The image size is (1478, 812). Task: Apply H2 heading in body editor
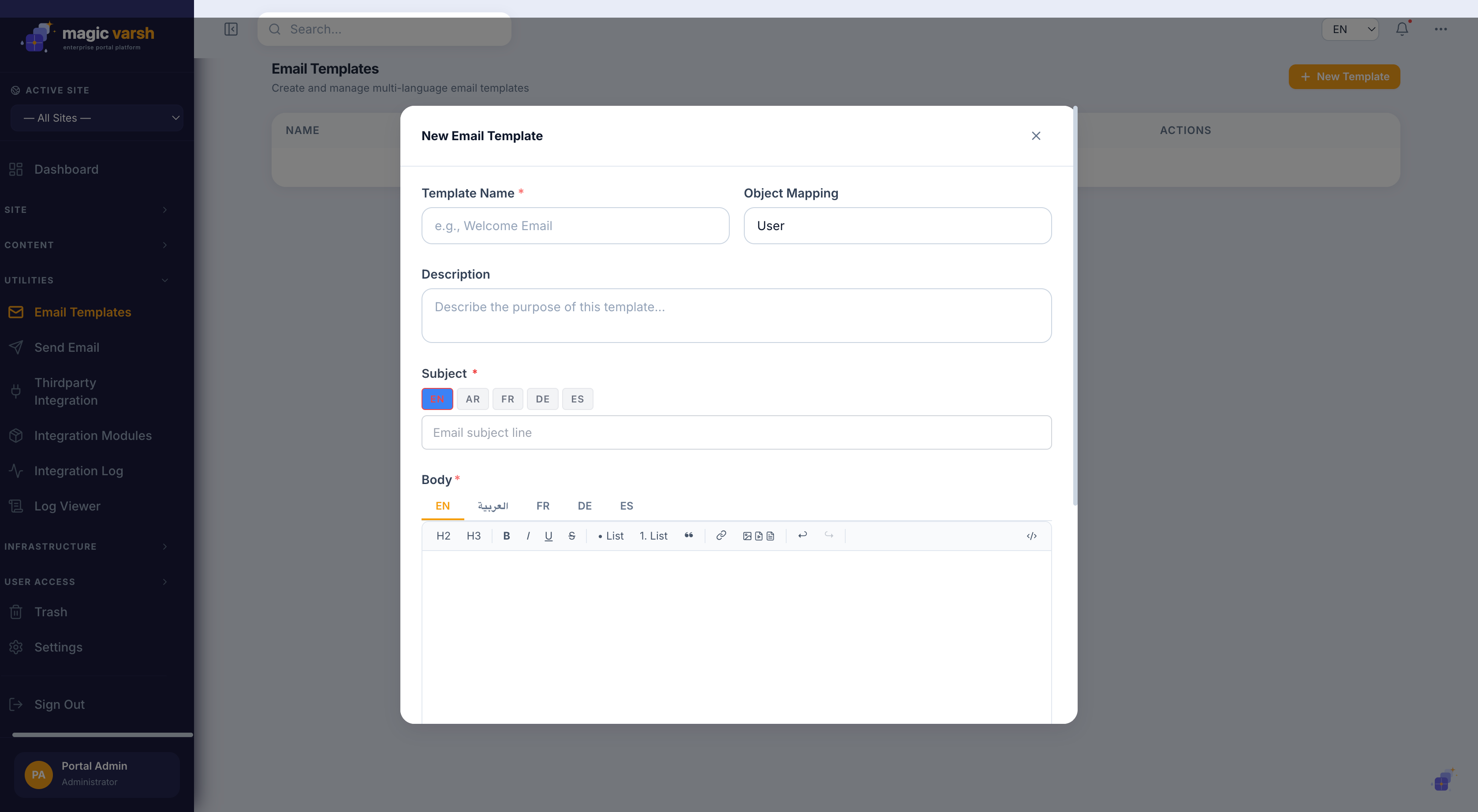tap(443, 536)
